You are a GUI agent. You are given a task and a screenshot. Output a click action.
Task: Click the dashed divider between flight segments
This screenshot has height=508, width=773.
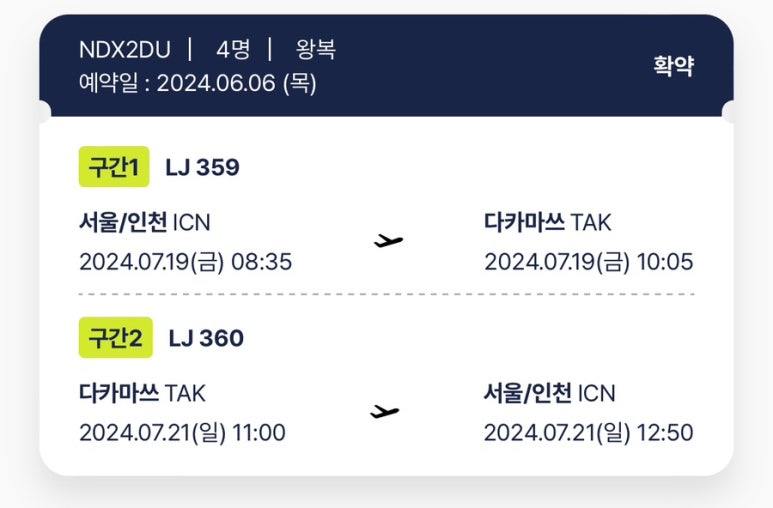[386, 294]
